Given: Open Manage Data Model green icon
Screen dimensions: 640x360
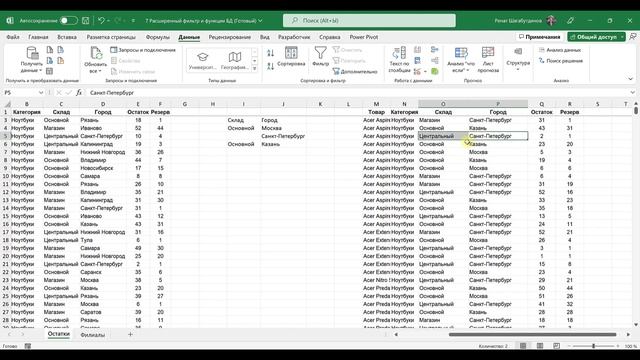Looking at the screenshot, I should tap(434, 71).
